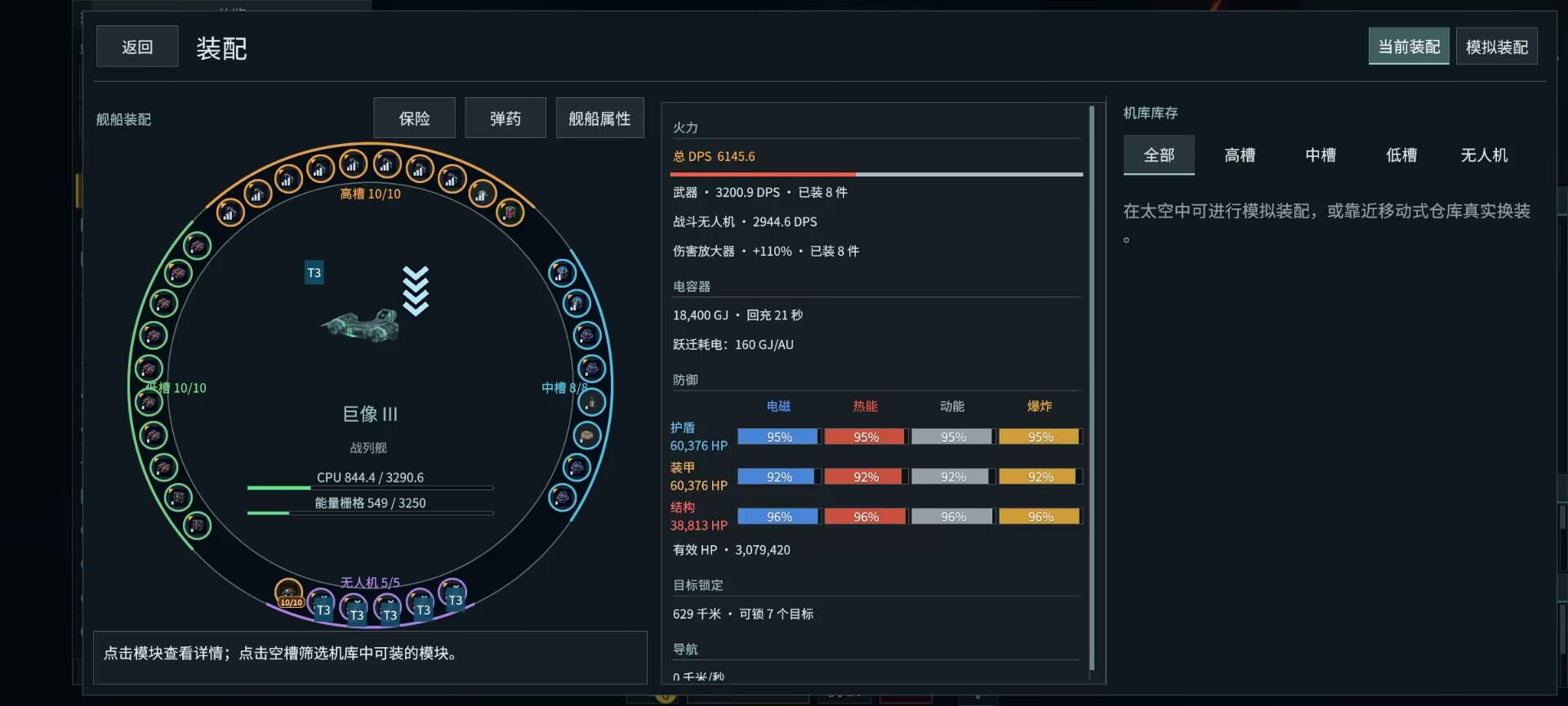Viewport: 1568px width, 706px height.
Task: Click the 总 DPS 6145.6 value
Action: point(714,156)
